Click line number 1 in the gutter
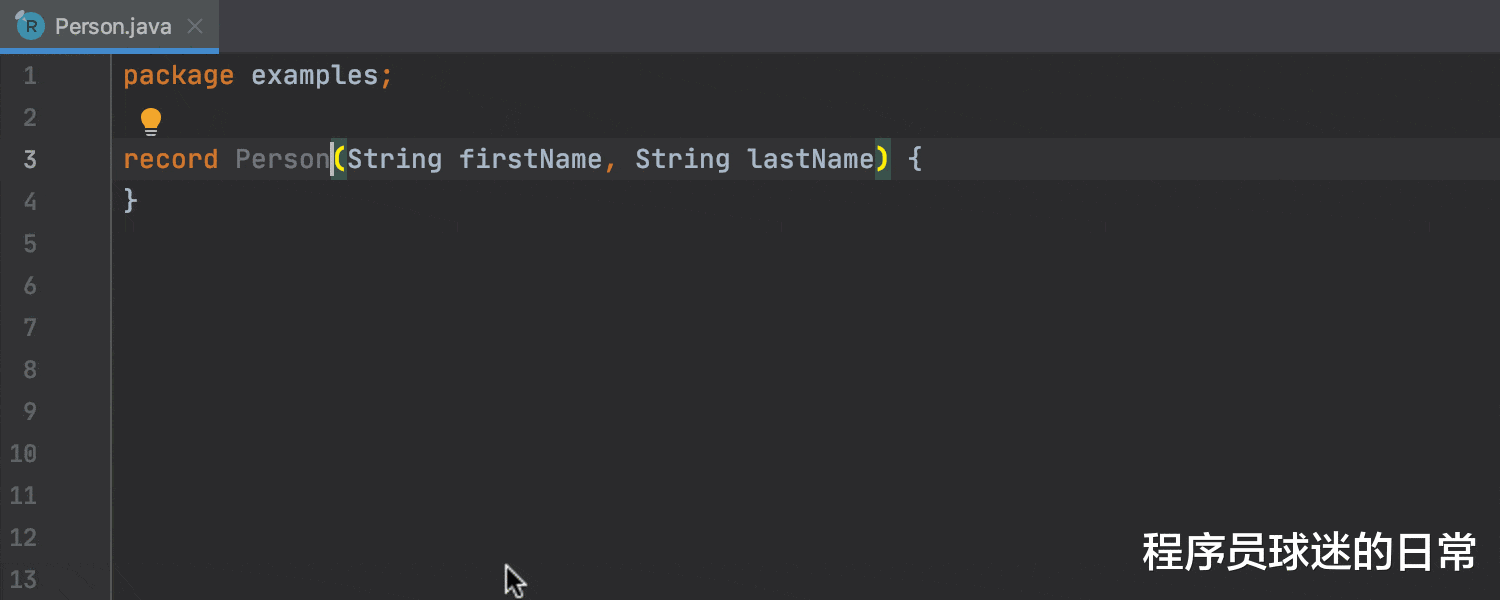 pyautogui.click(x=29, y=76)
